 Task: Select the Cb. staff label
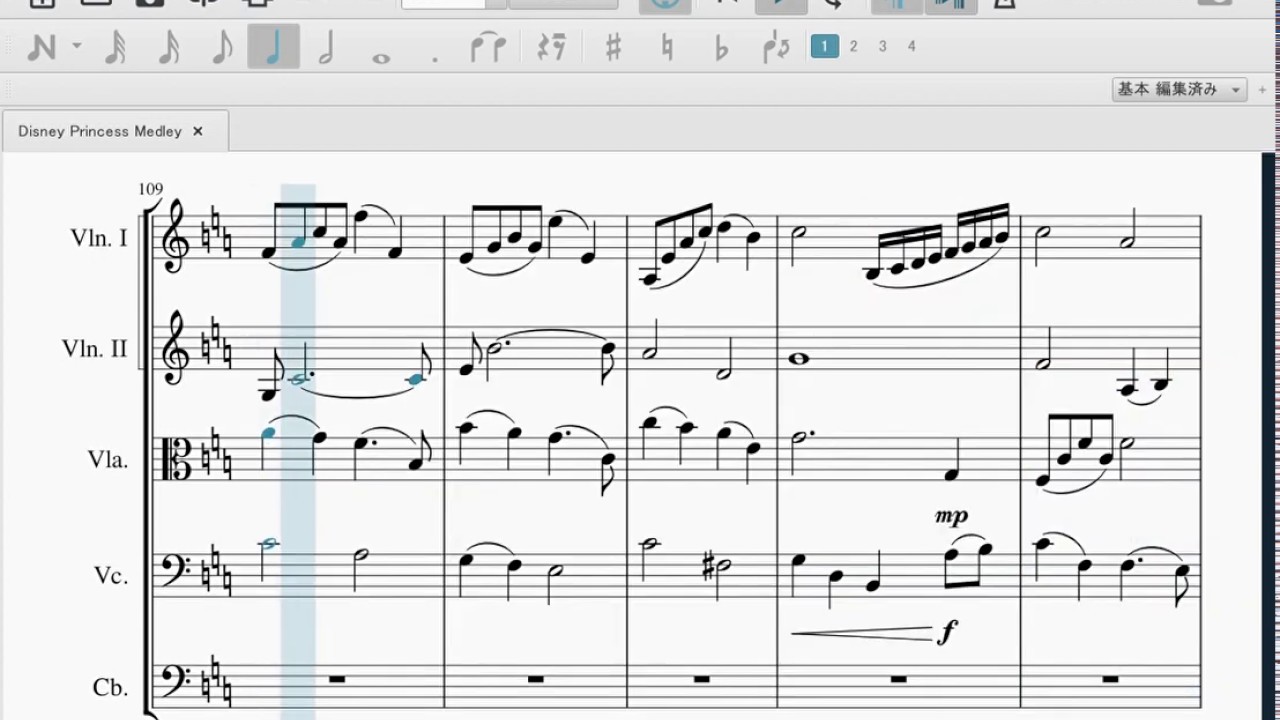coord(111,688)
